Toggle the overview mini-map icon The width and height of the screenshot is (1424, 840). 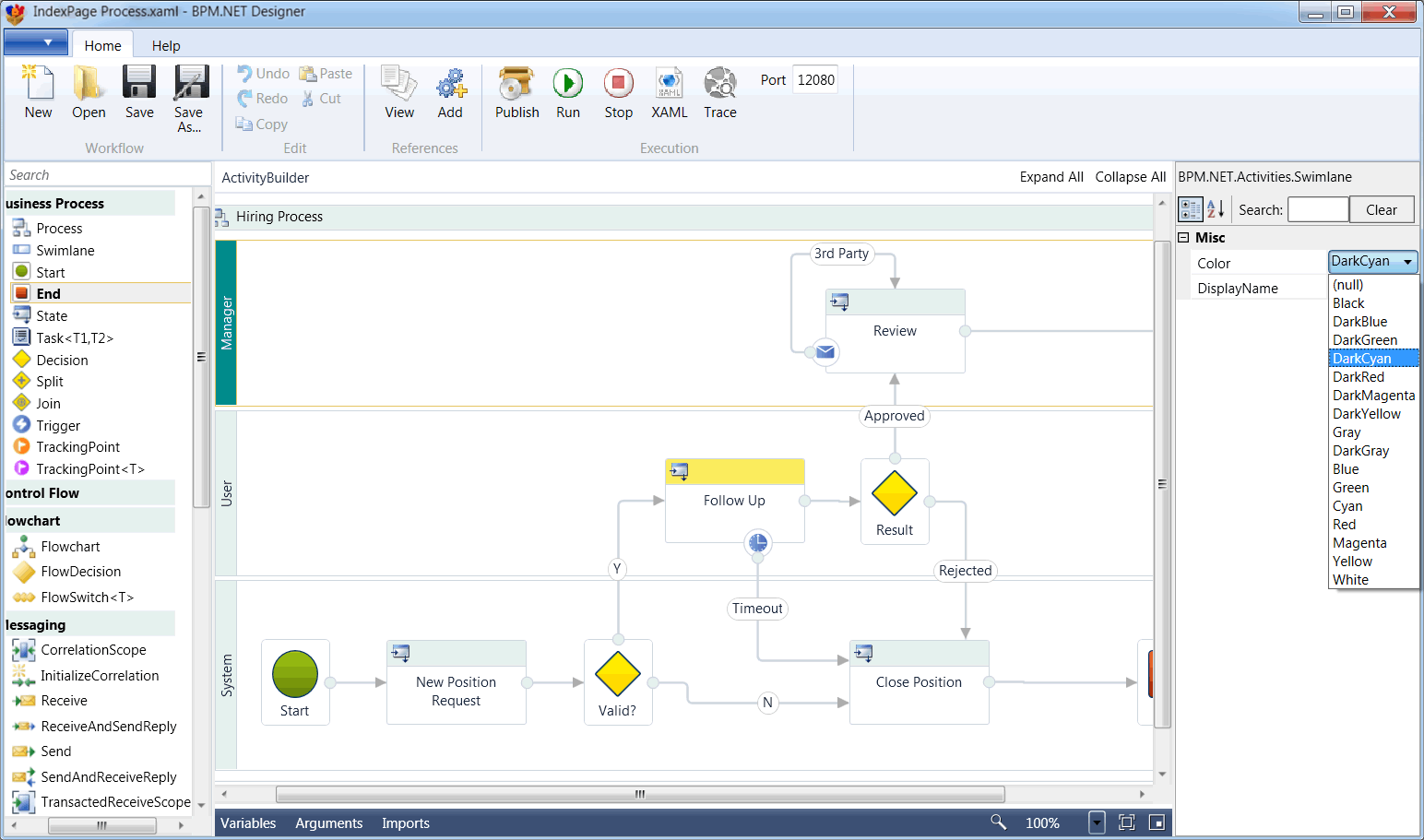coord(1157,822)
